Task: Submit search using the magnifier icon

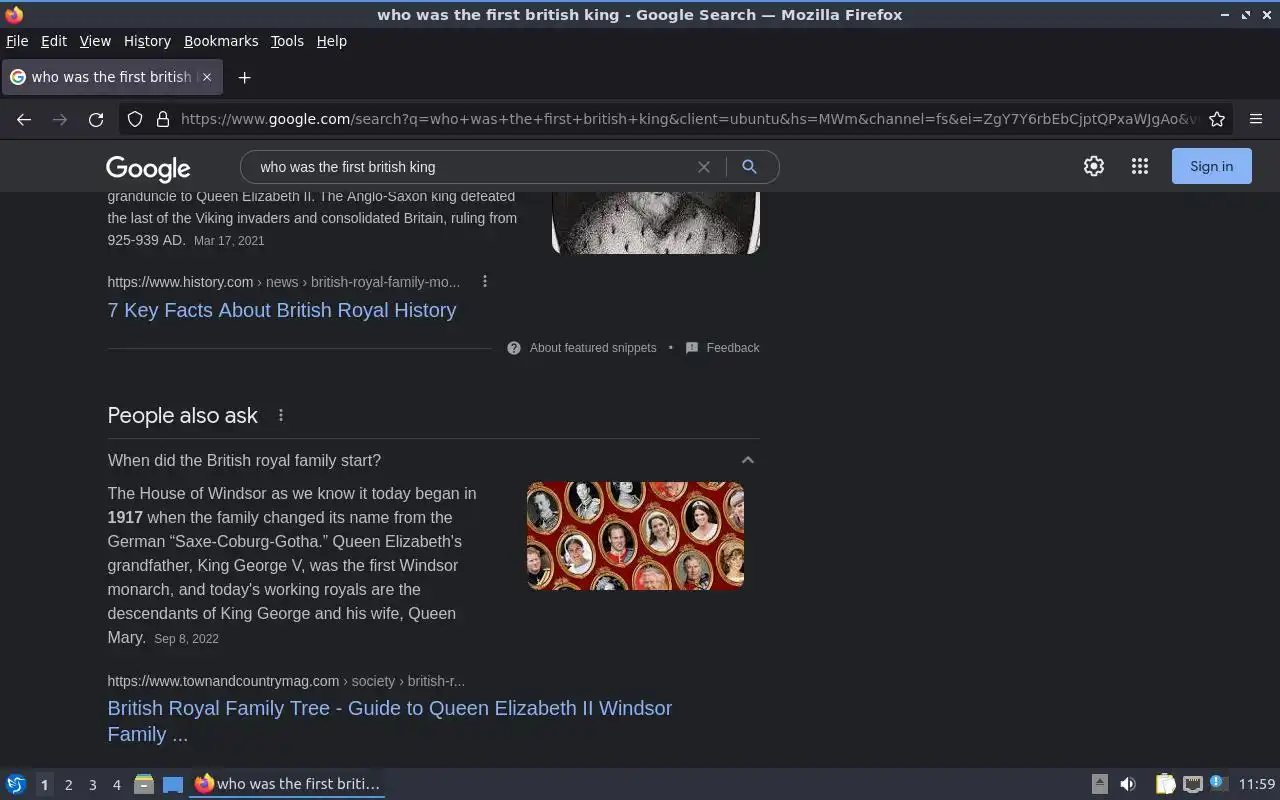Action: pos(749,167)
